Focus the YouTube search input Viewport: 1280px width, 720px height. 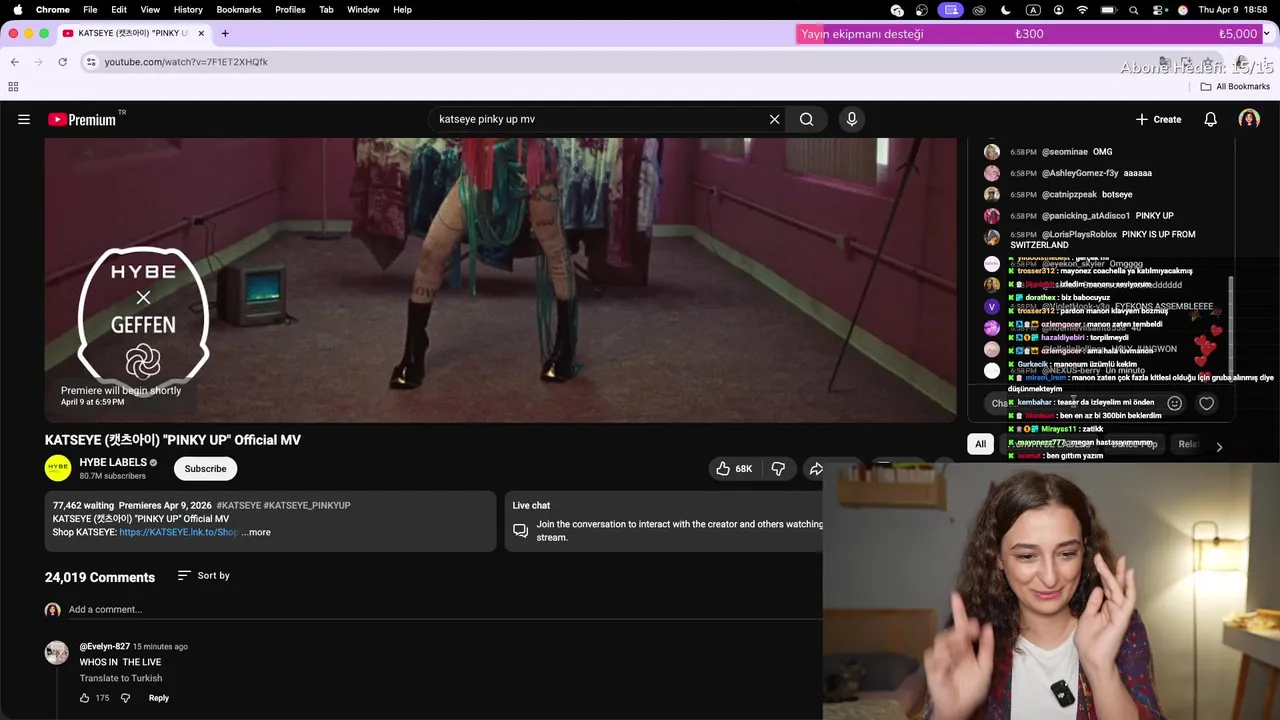click(x=600, y=119)
